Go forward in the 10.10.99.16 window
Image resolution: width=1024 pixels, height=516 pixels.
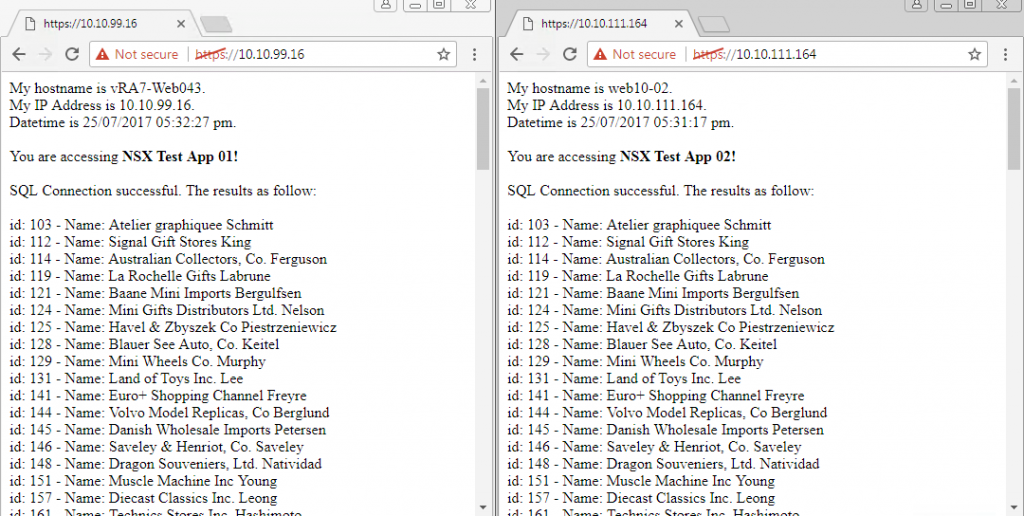point(45,54)
